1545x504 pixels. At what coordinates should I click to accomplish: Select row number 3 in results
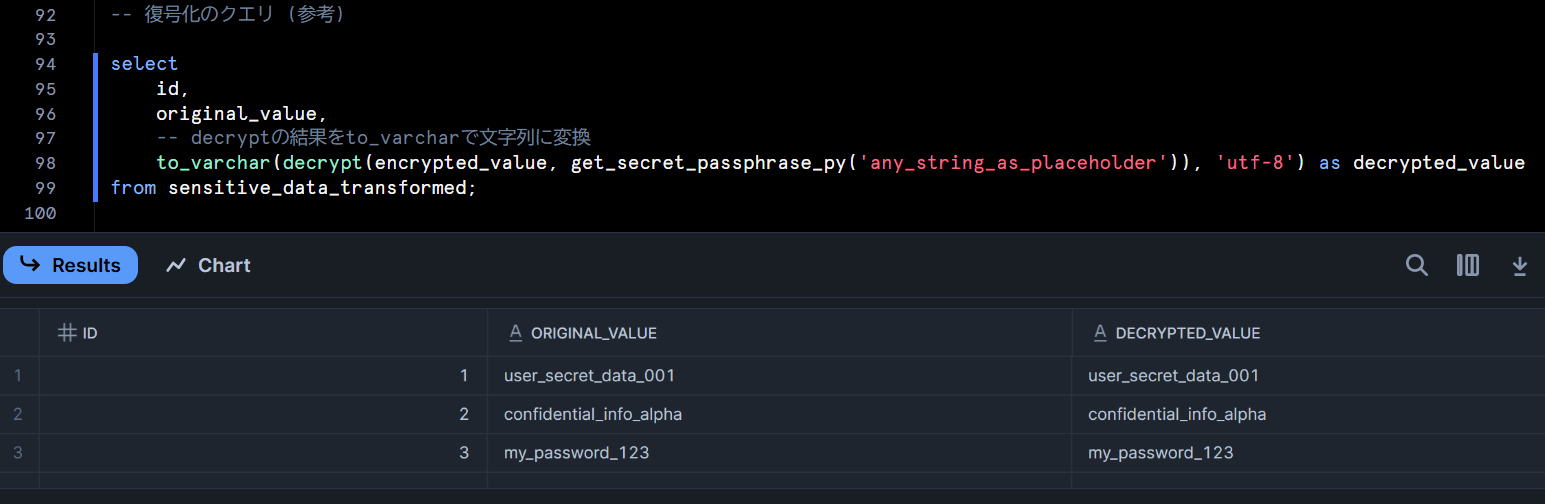(x=19, y=453)
